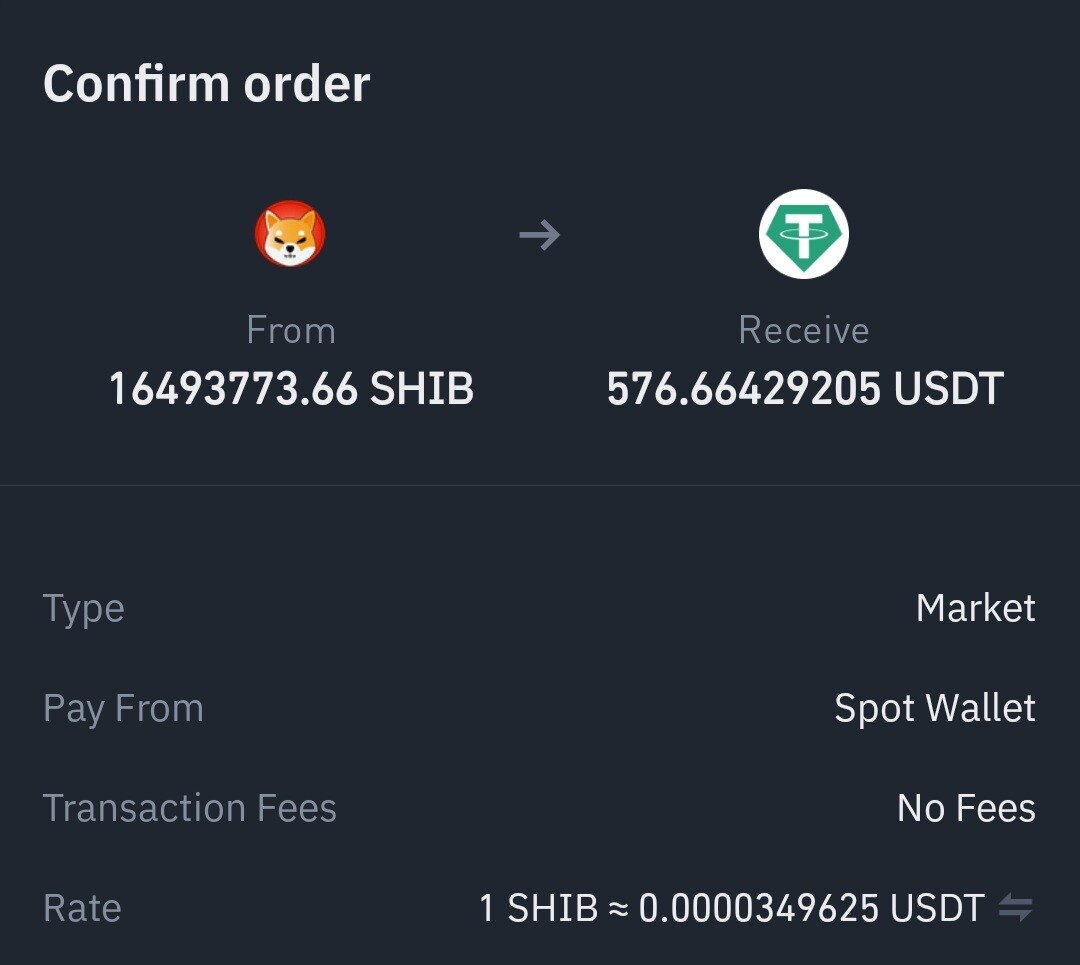This screenshot has width=1080, height=965.
Task: Select the 576.66429205 USDT amount
Action: click(x=804, y=388)
